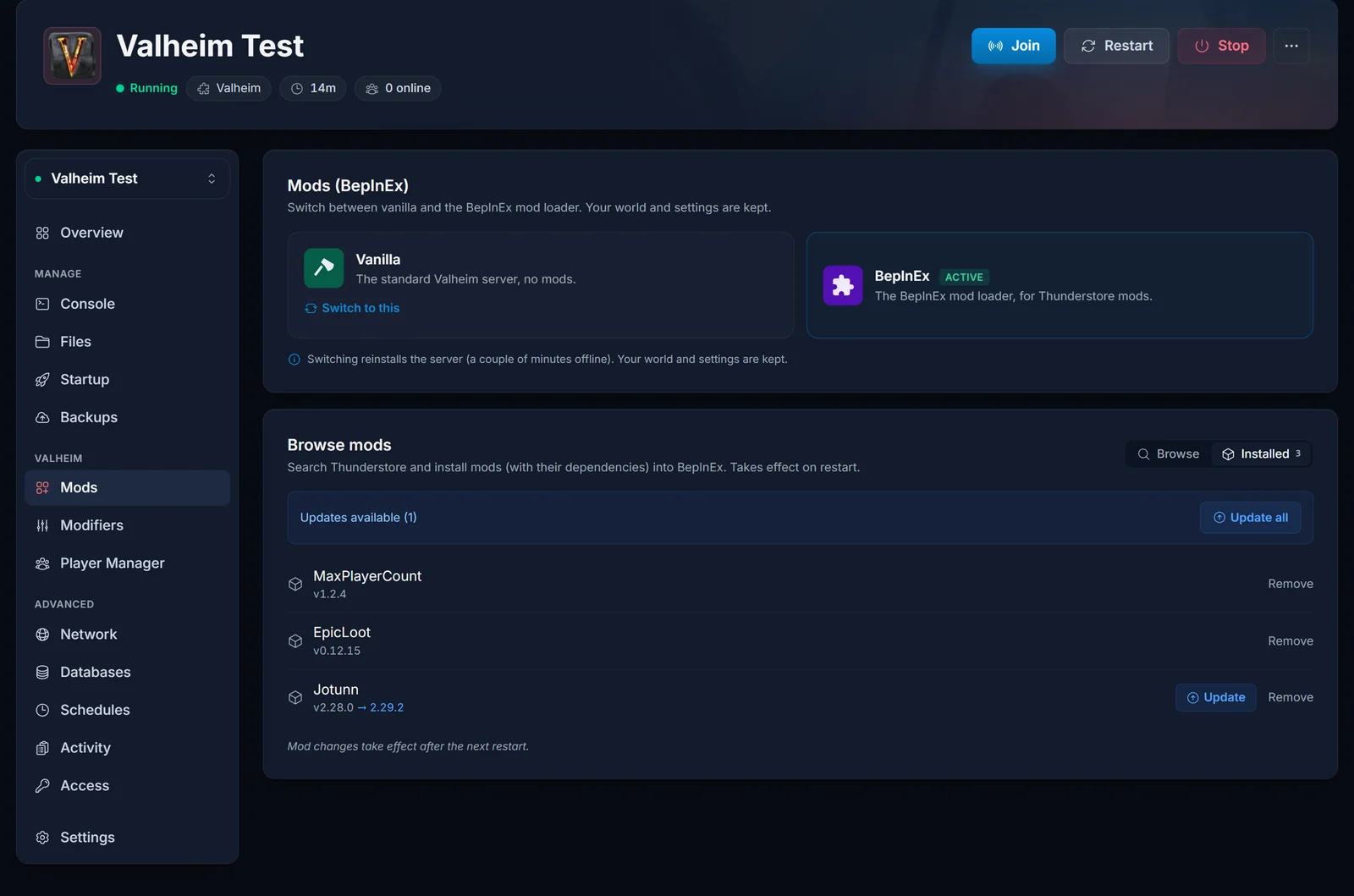Screen dimensions: 1354x896
Task: Expand the Valheim Test server selector
Action: (127, 179)
